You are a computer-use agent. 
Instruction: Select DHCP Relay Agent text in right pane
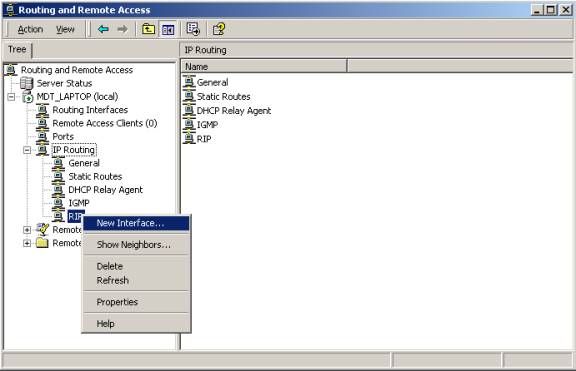pos(234,111)
